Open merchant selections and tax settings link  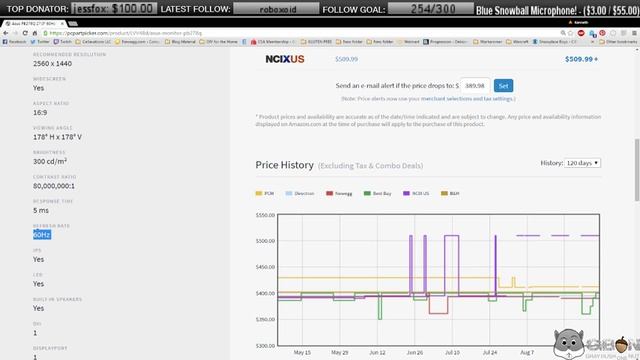click(x=467, y=99)
